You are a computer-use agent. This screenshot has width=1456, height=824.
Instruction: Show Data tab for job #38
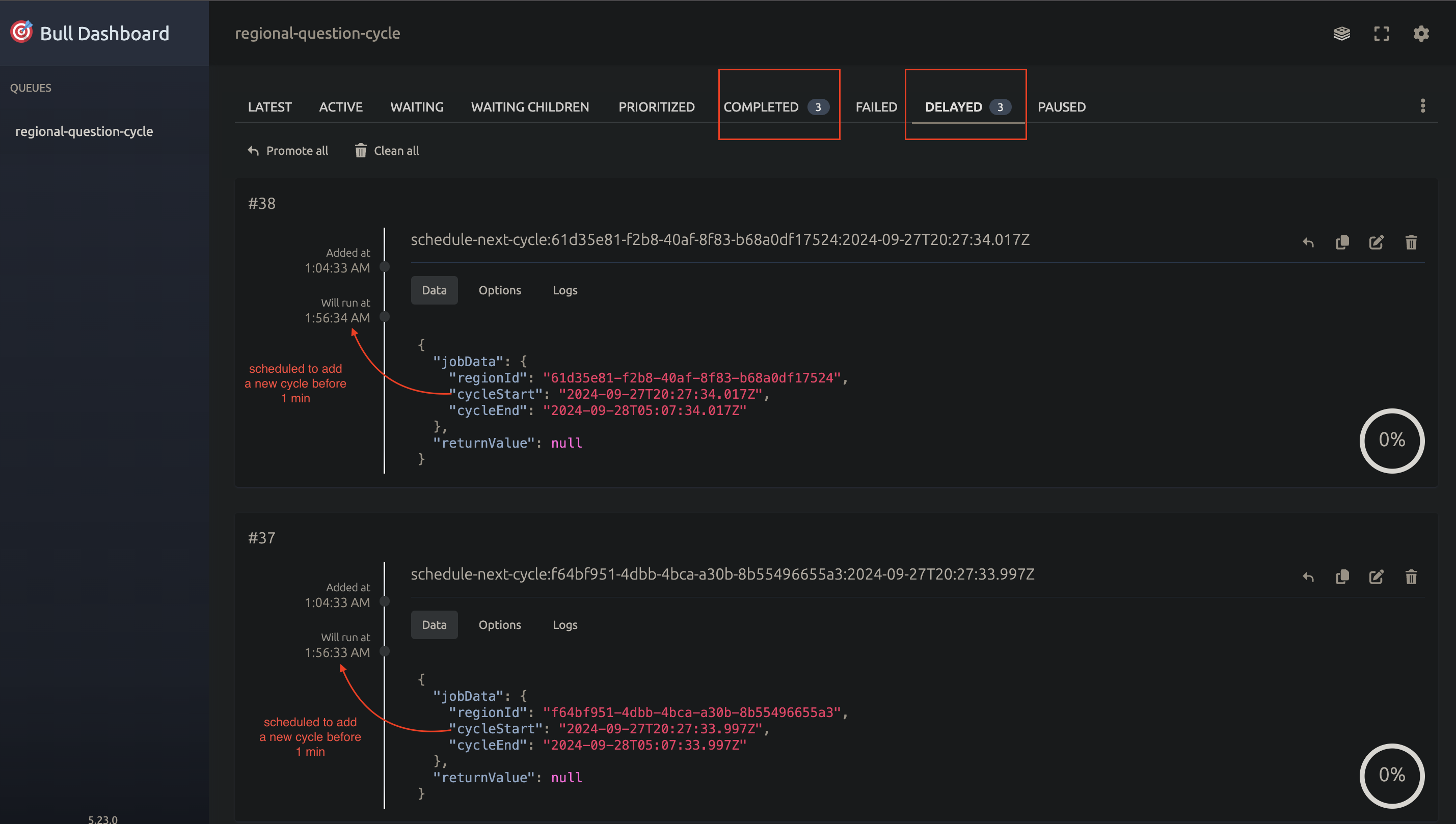click(x=434, y=290)
